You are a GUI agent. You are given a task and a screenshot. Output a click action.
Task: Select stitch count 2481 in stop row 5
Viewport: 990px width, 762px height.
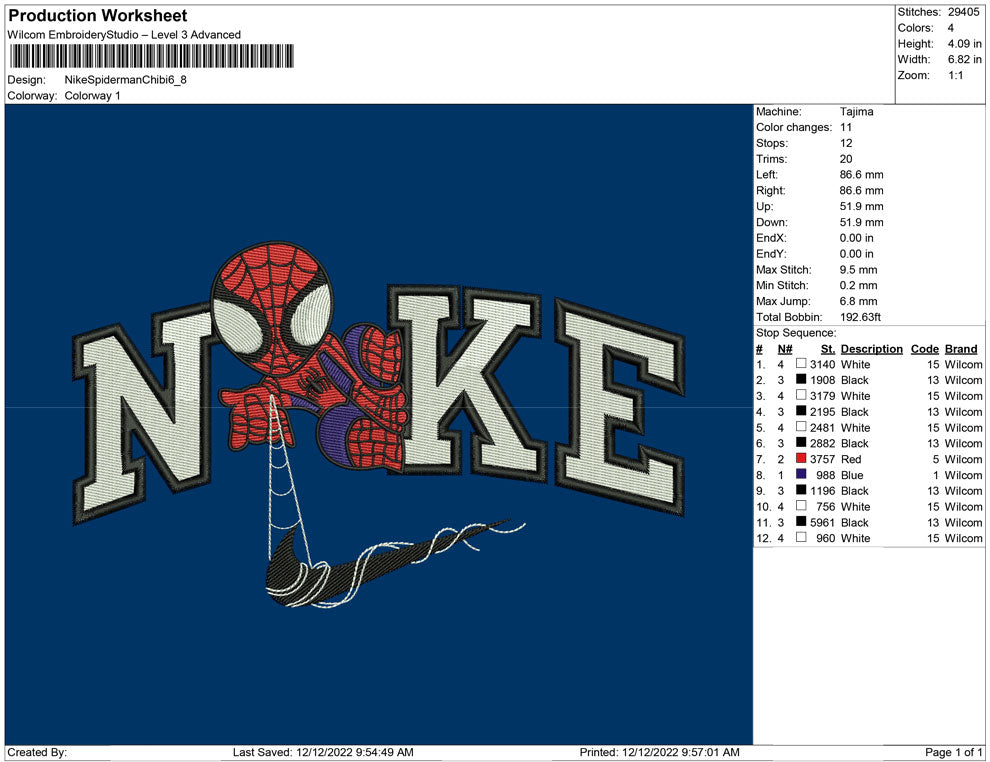[x=823, y=427]
